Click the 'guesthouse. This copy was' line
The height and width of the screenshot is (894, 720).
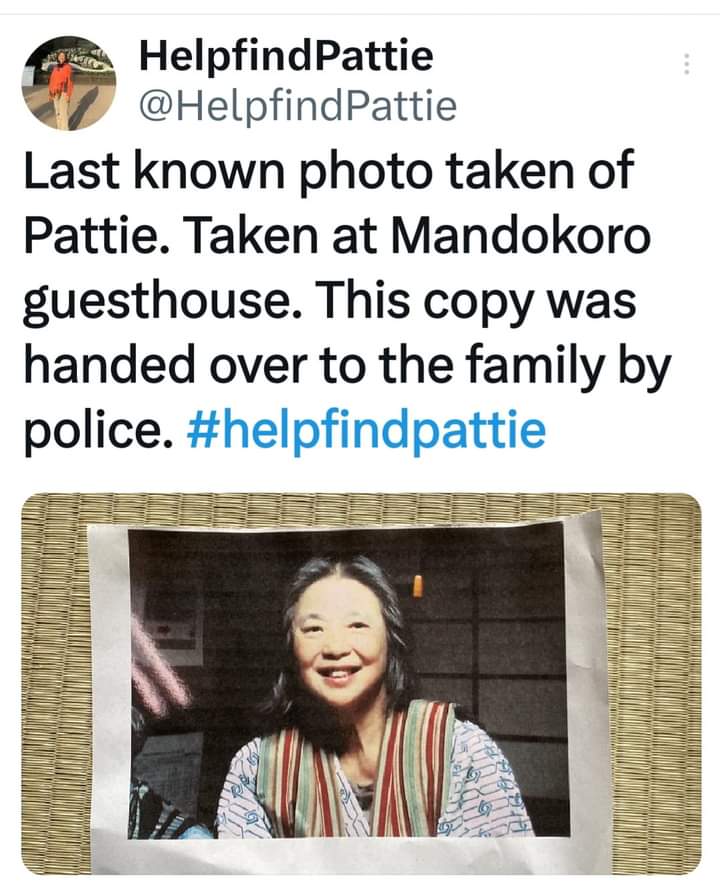pos(330,301)
